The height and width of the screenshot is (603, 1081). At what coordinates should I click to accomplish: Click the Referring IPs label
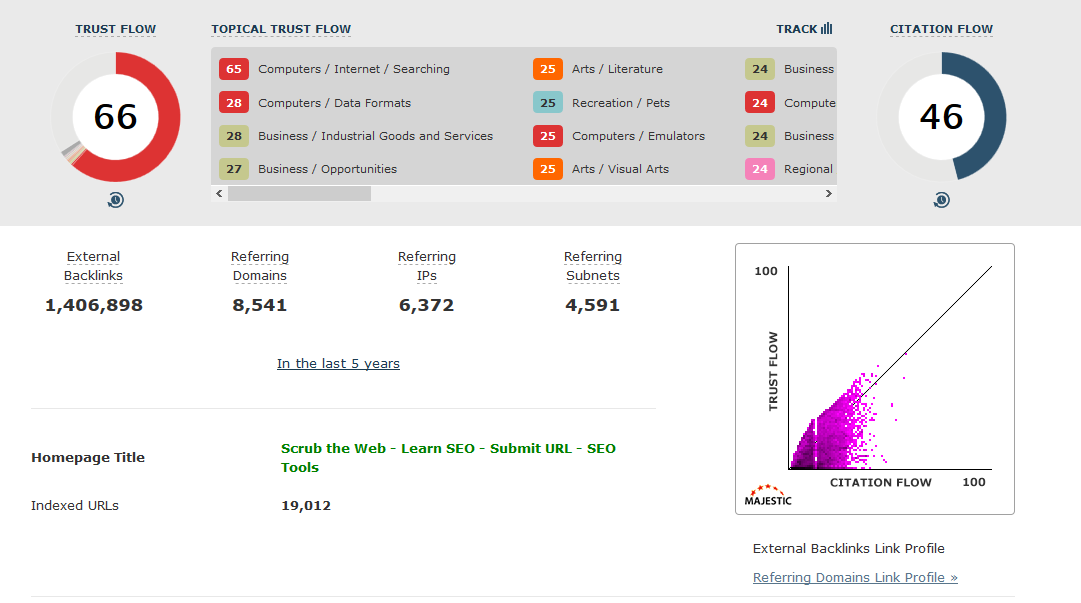(427, 266)
